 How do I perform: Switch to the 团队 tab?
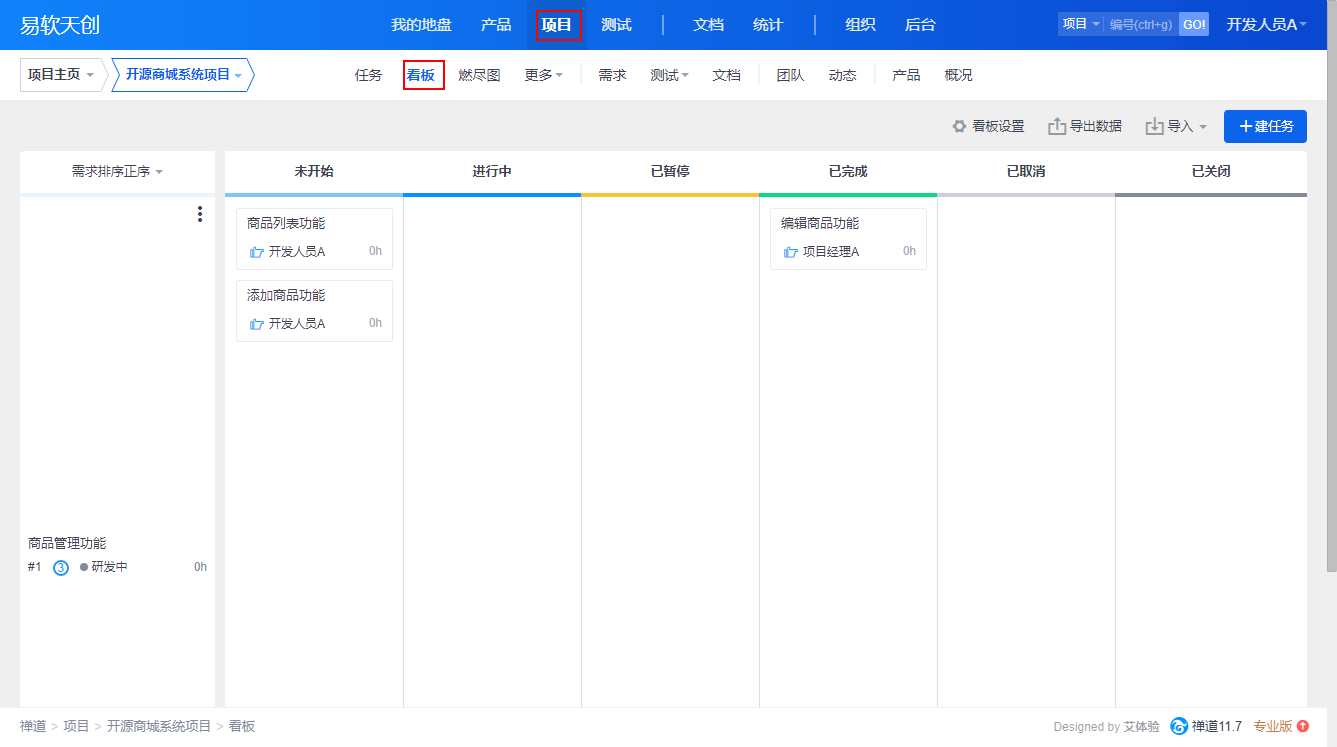coord(790,75)
